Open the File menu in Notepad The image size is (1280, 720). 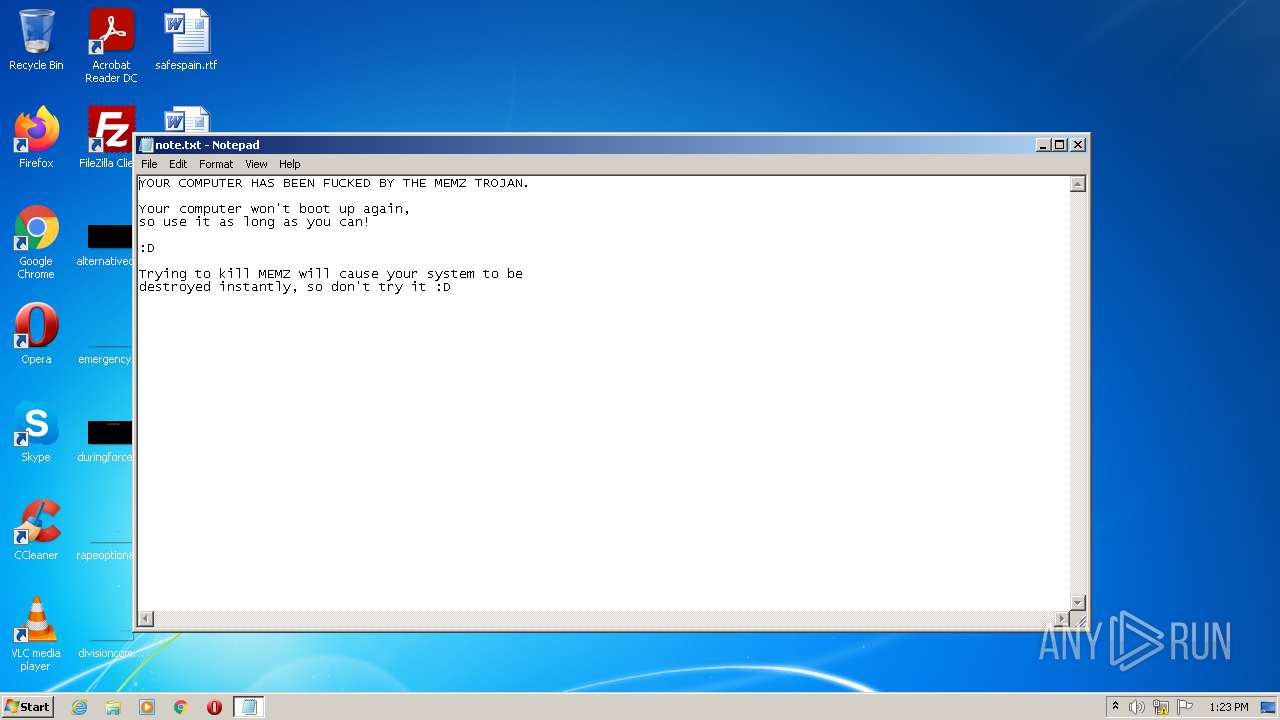(x=149, y=164)
